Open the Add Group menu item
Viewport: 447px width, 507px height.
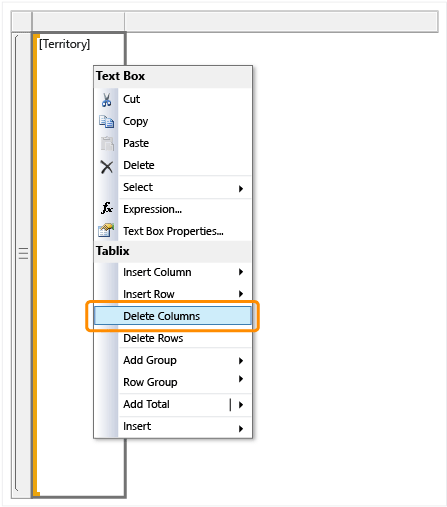173,360
